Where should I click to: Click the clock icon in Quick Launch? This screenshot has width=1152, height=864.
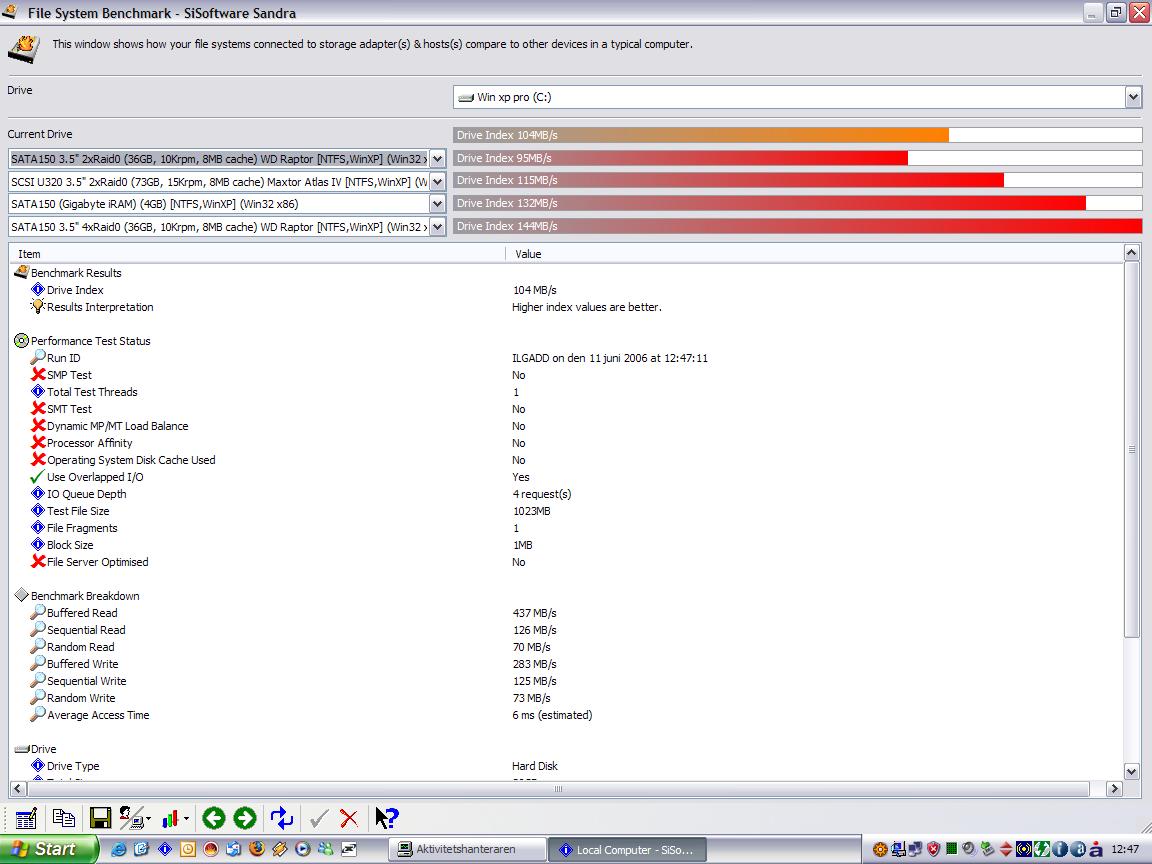coord(188,849)
